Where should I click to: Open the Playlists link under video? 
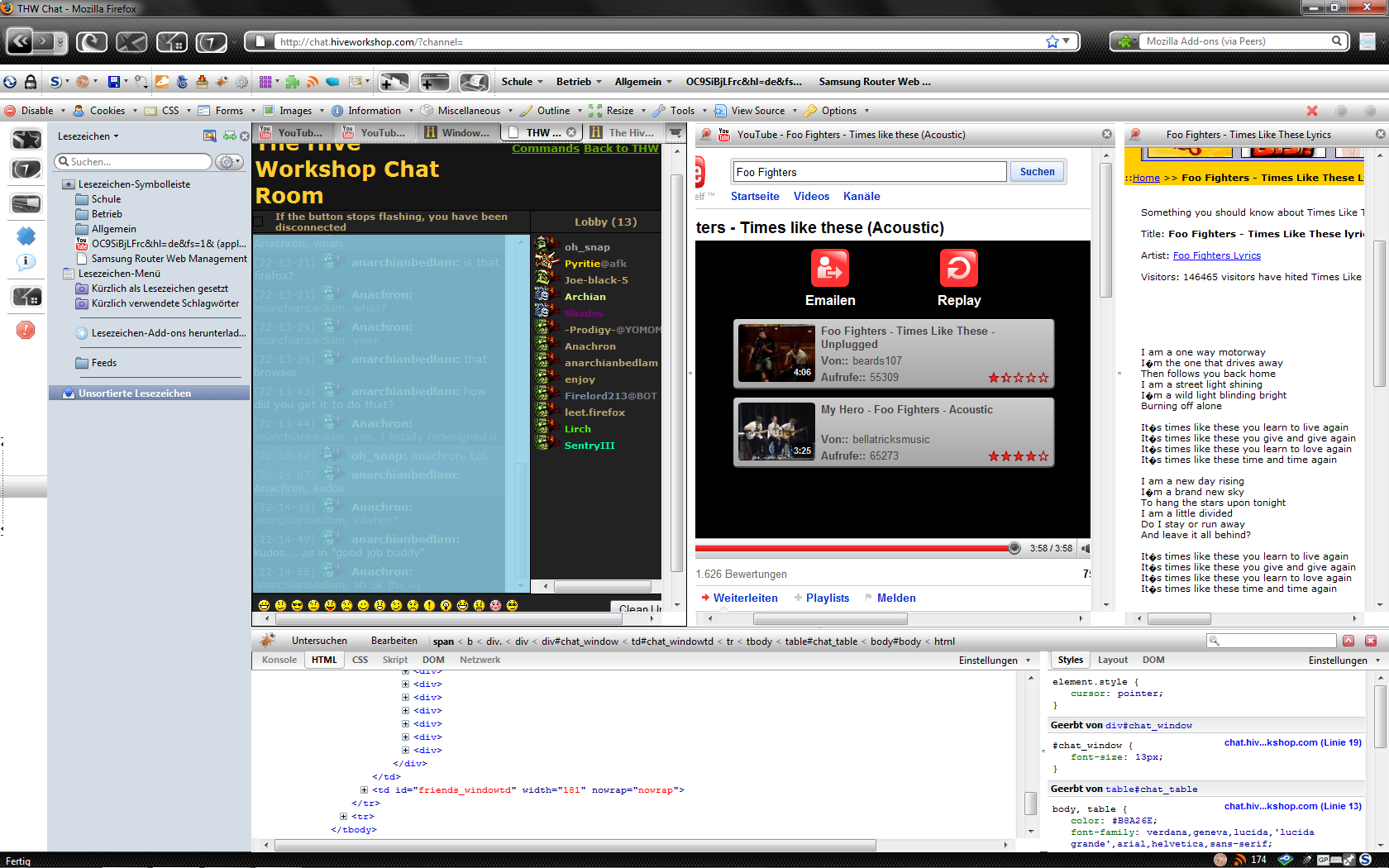pyautogui.click(x=828, y=598)
